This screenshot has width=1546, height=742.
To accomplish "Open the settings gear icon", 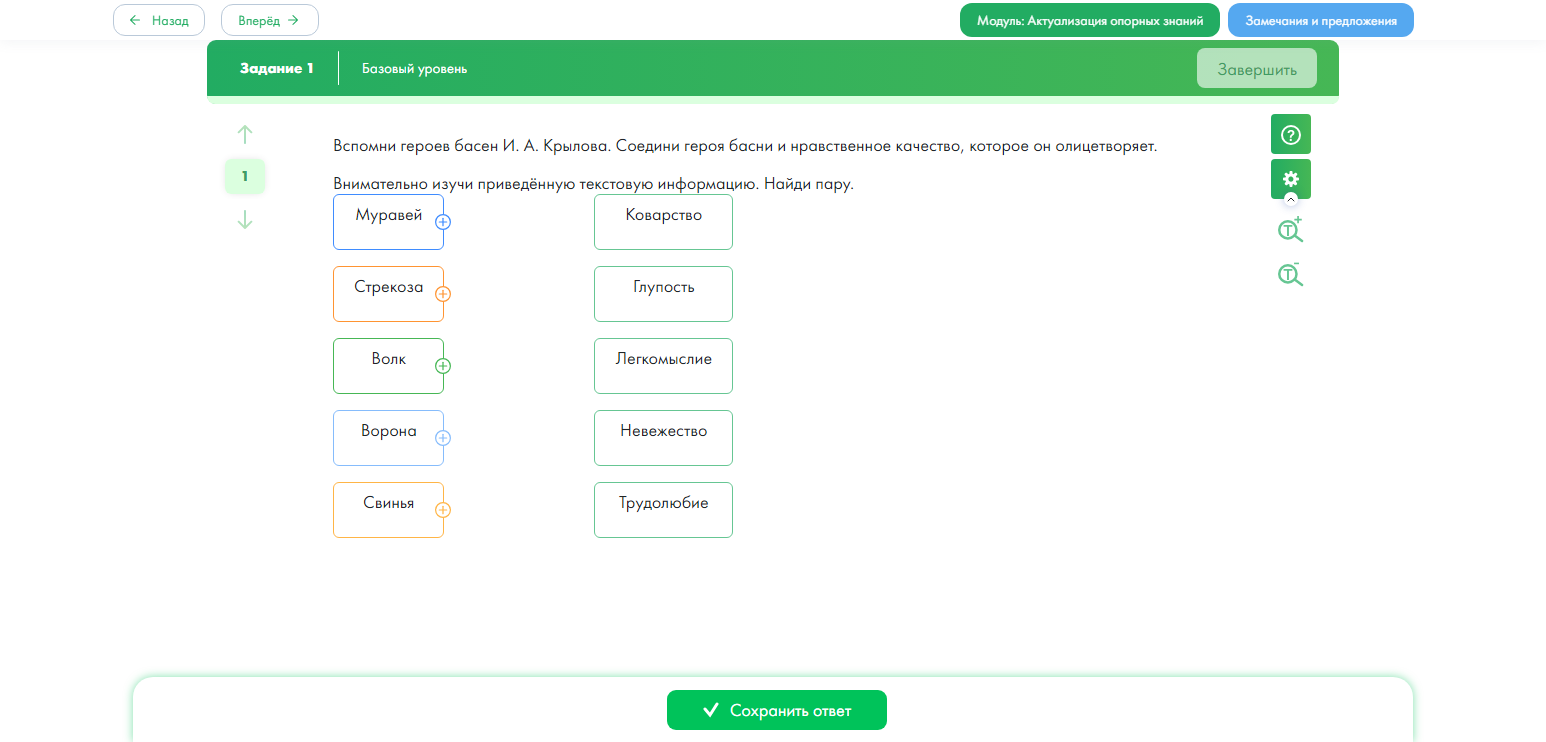I will 1290,179.
